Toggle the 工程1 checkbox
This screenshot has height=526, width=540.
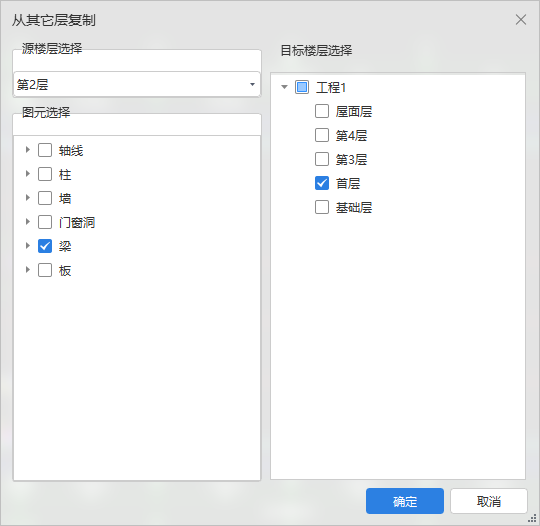(x=302, y=87)
